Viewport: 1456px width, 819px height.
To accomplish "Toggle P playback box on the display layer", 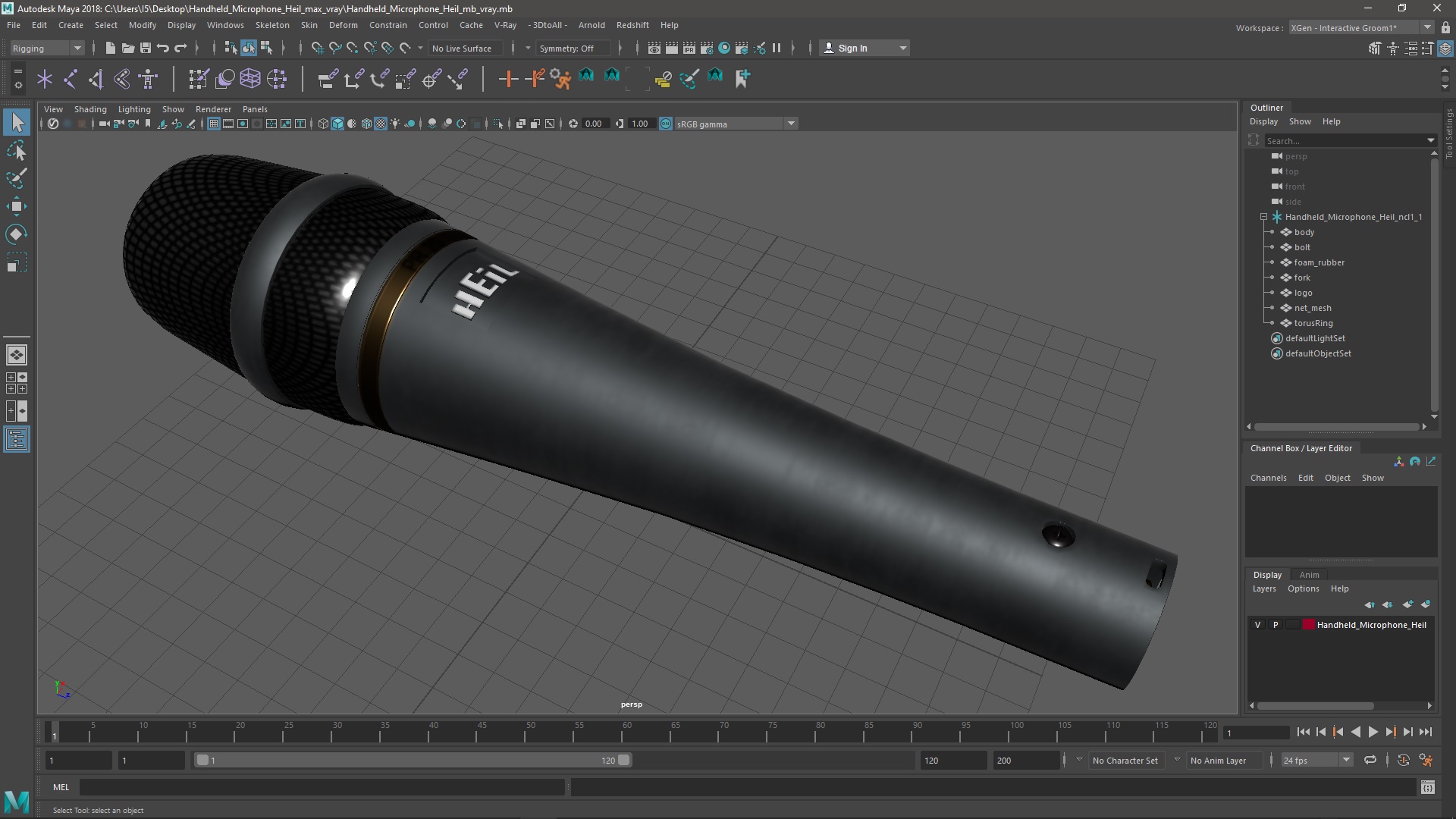I will click(1276, 625).
